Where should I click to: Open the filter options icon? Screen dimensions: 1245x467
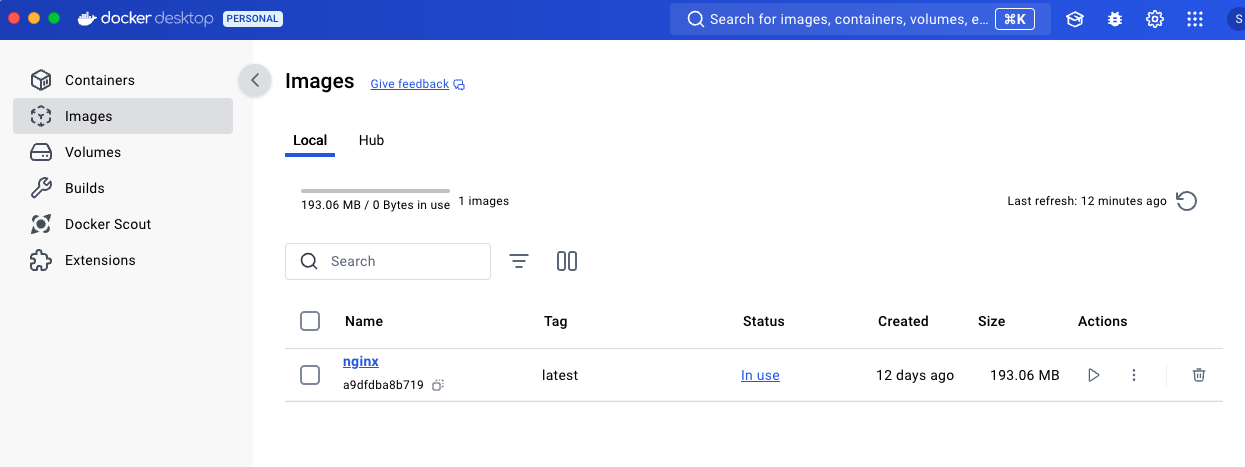pos(519,261)
